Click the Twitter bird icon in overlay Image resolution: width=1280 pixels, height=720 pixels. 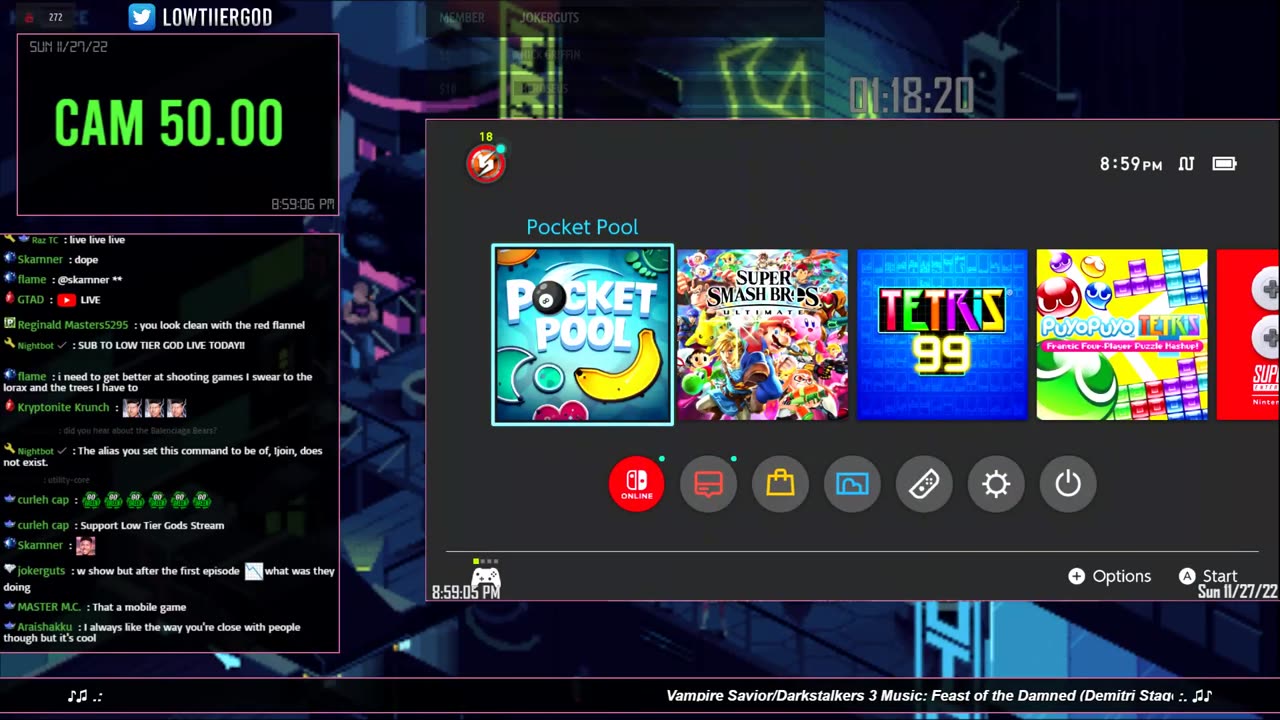coord(142,17)
